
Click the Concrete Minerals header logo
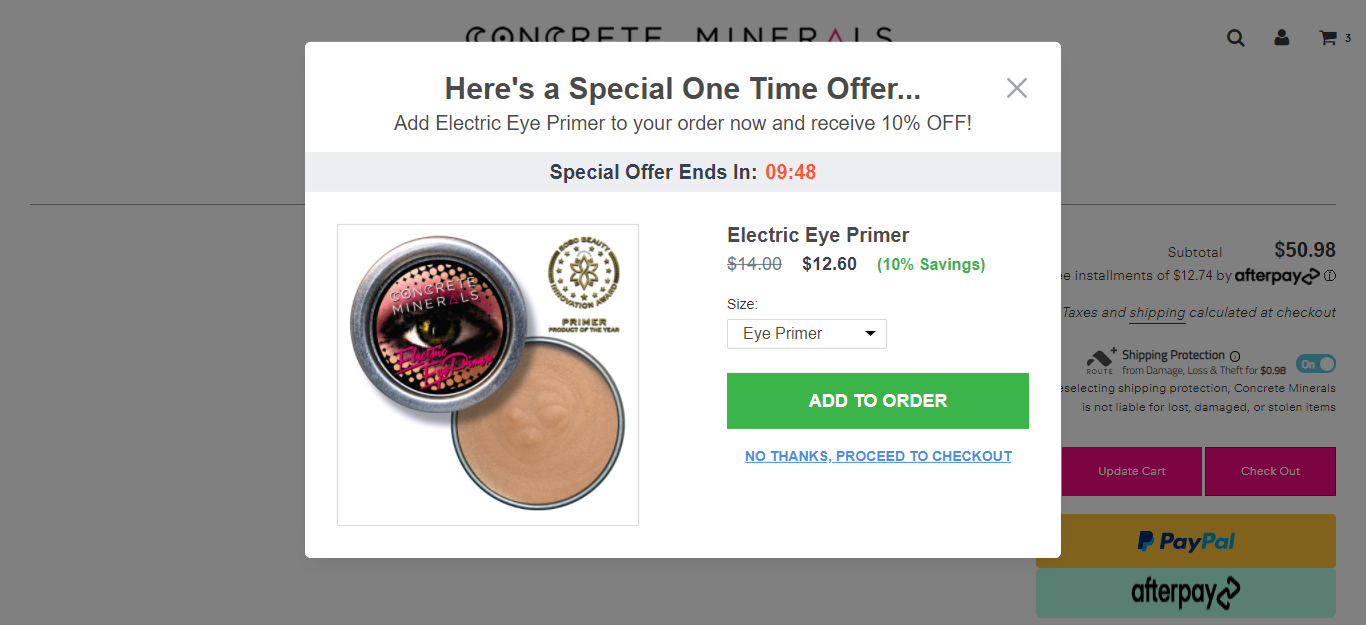coord(680,36)
